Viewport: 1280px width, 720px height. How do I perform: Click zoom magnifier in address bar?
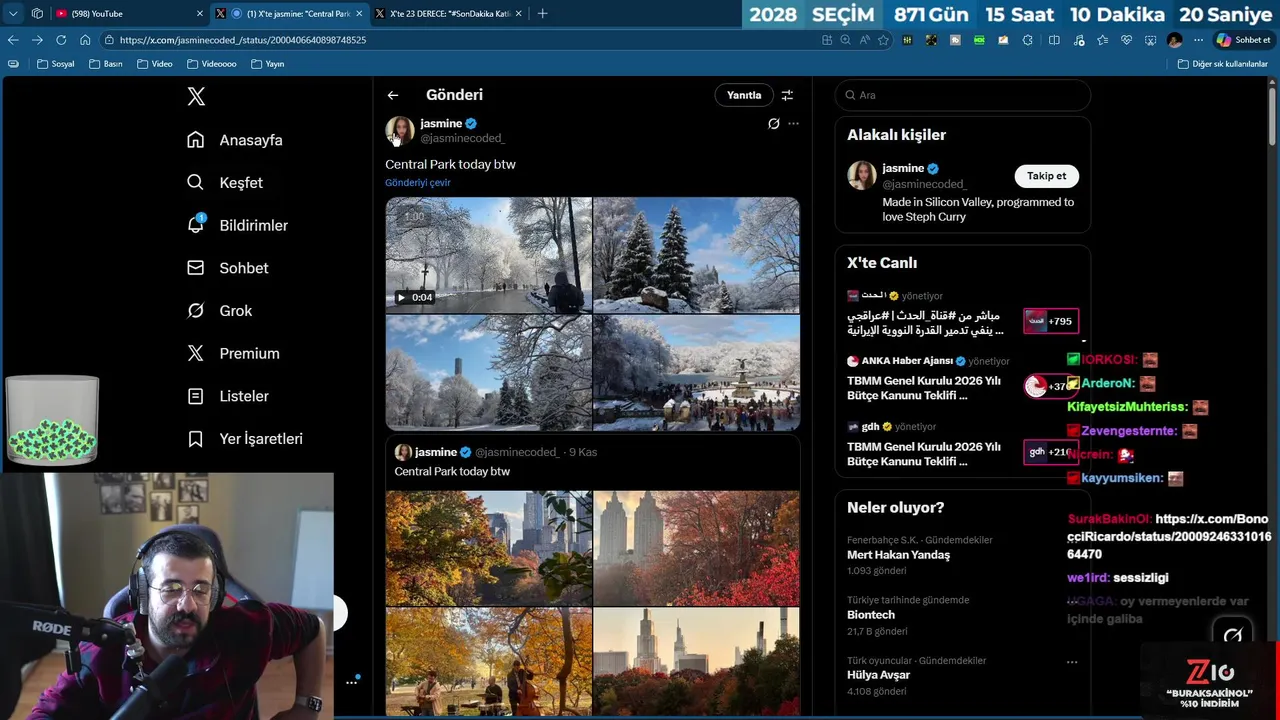pos(845,40)
